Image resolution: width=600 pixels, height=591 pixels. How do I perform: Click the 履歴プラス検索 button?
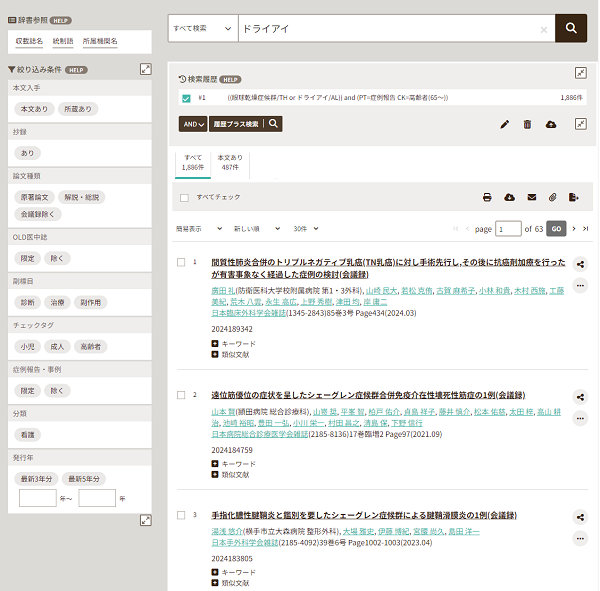point(246,124)
